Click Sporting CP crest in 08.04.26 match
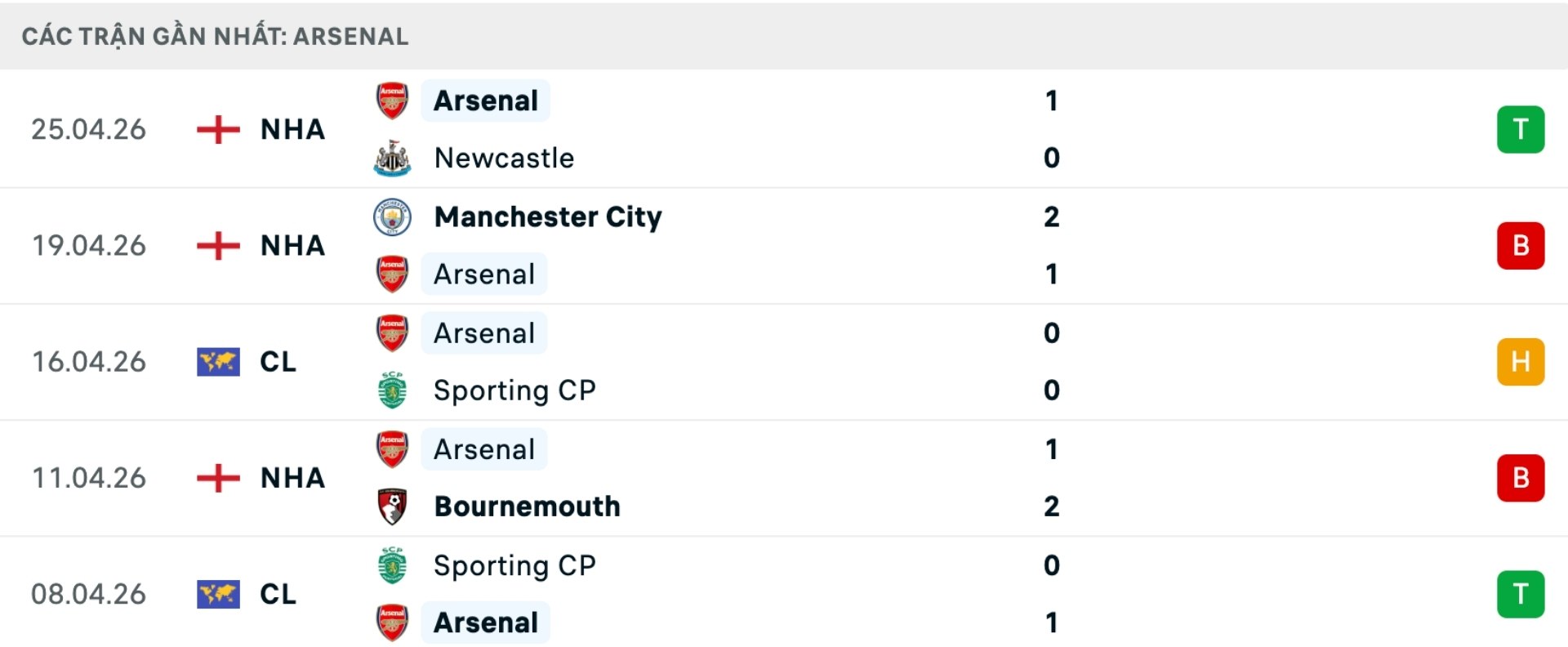The width and height of the screenshot is (1568, 647). tap(392, 565)
